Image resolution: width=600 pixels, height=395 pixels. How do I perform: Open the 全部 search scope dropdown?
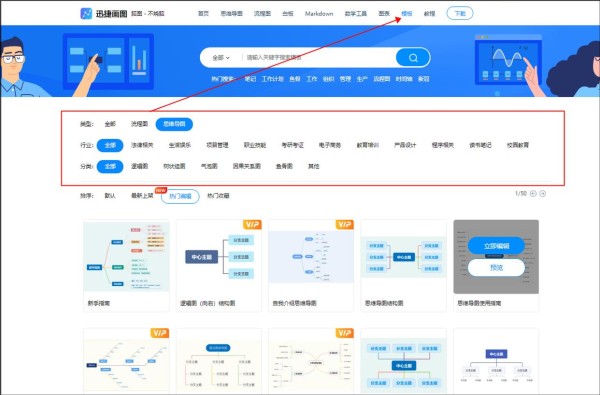click(221, 58)
